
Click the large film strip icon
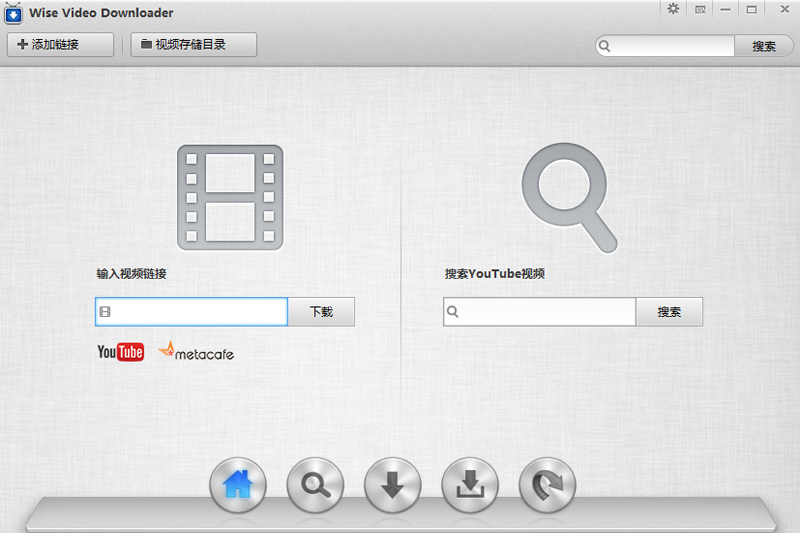coord(230,197)
